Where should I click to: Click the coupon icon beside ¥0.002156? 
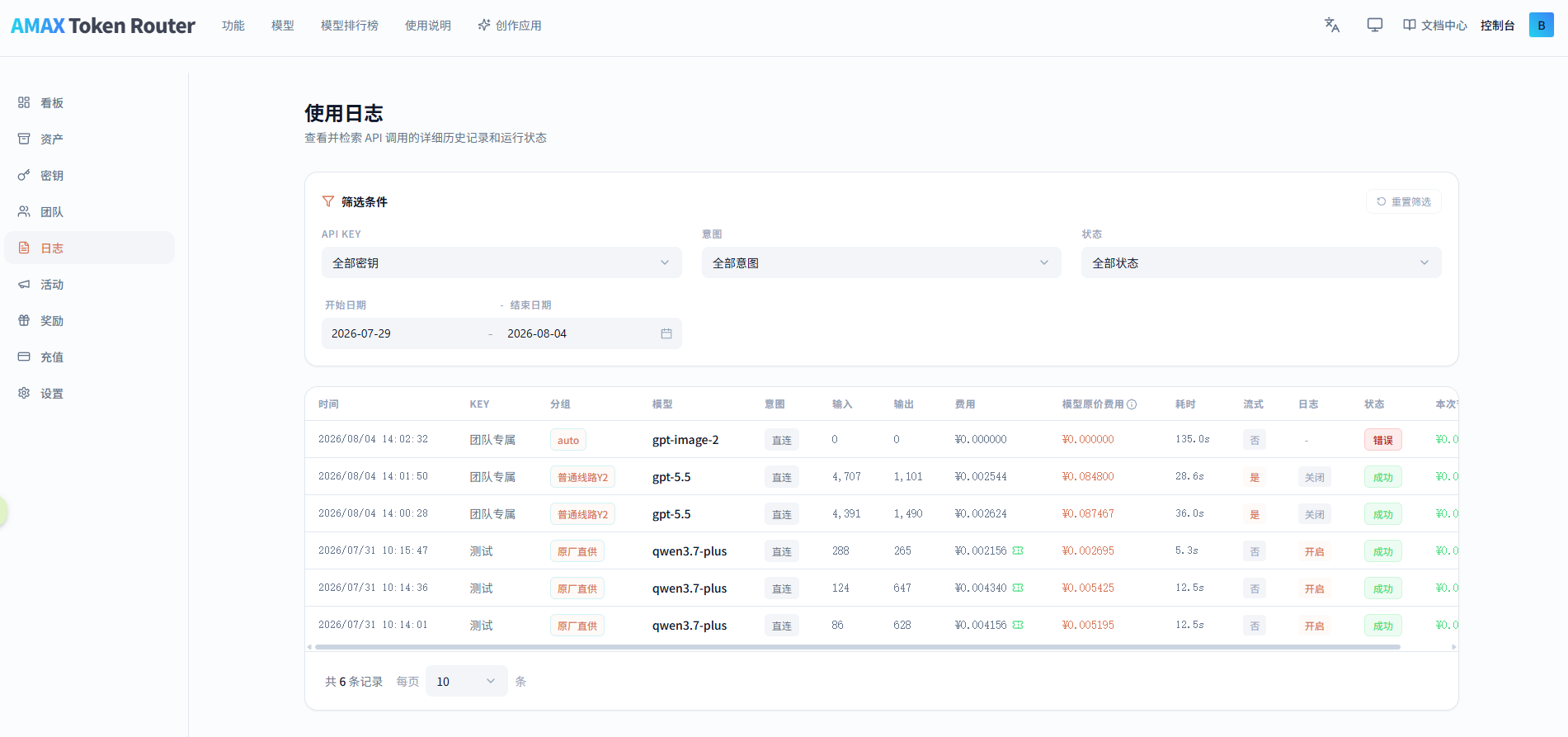pos(1018,550)
